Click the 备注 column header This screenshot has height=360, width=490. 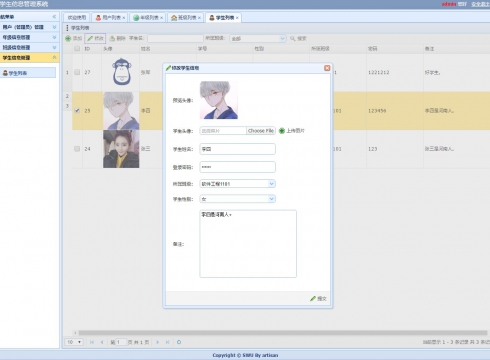click(457, 49)
